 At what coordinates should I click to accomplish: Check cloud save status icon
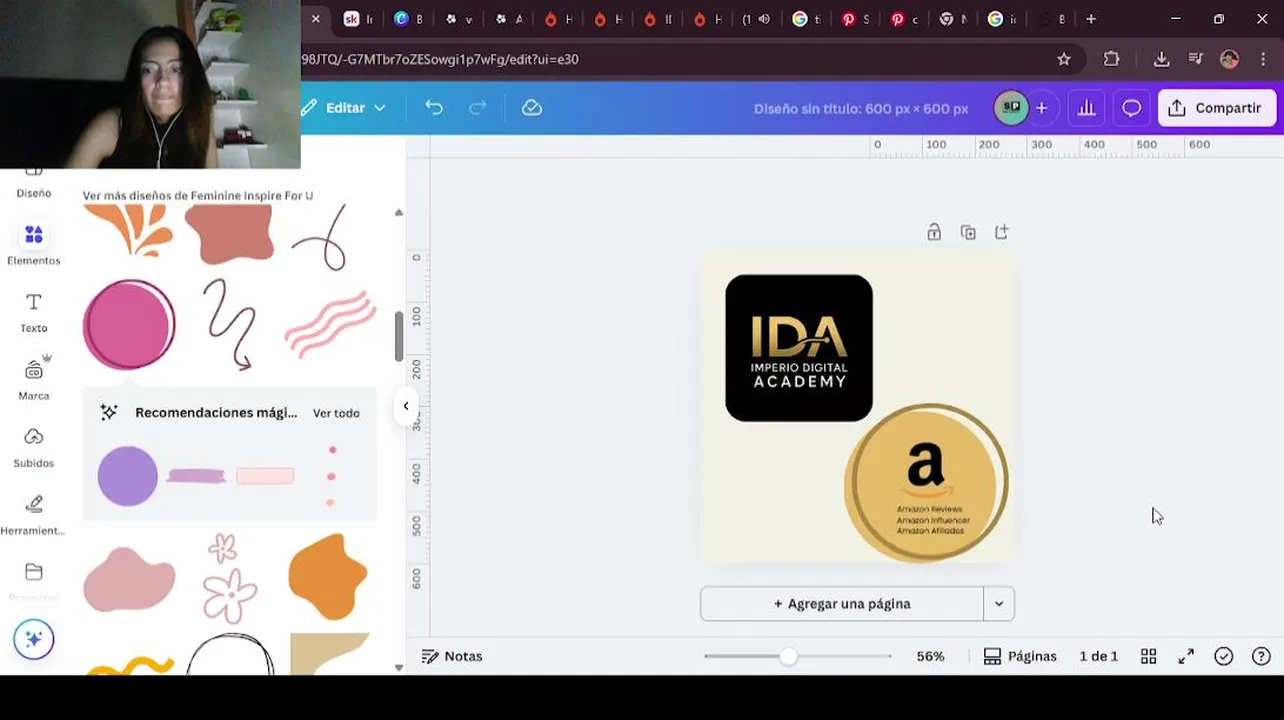(x=531, y=107)
